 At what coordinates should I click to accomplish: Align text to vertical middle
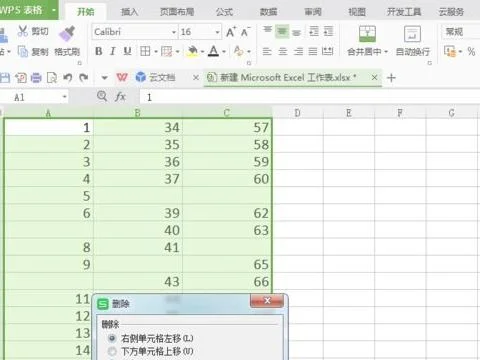[282, 31]
